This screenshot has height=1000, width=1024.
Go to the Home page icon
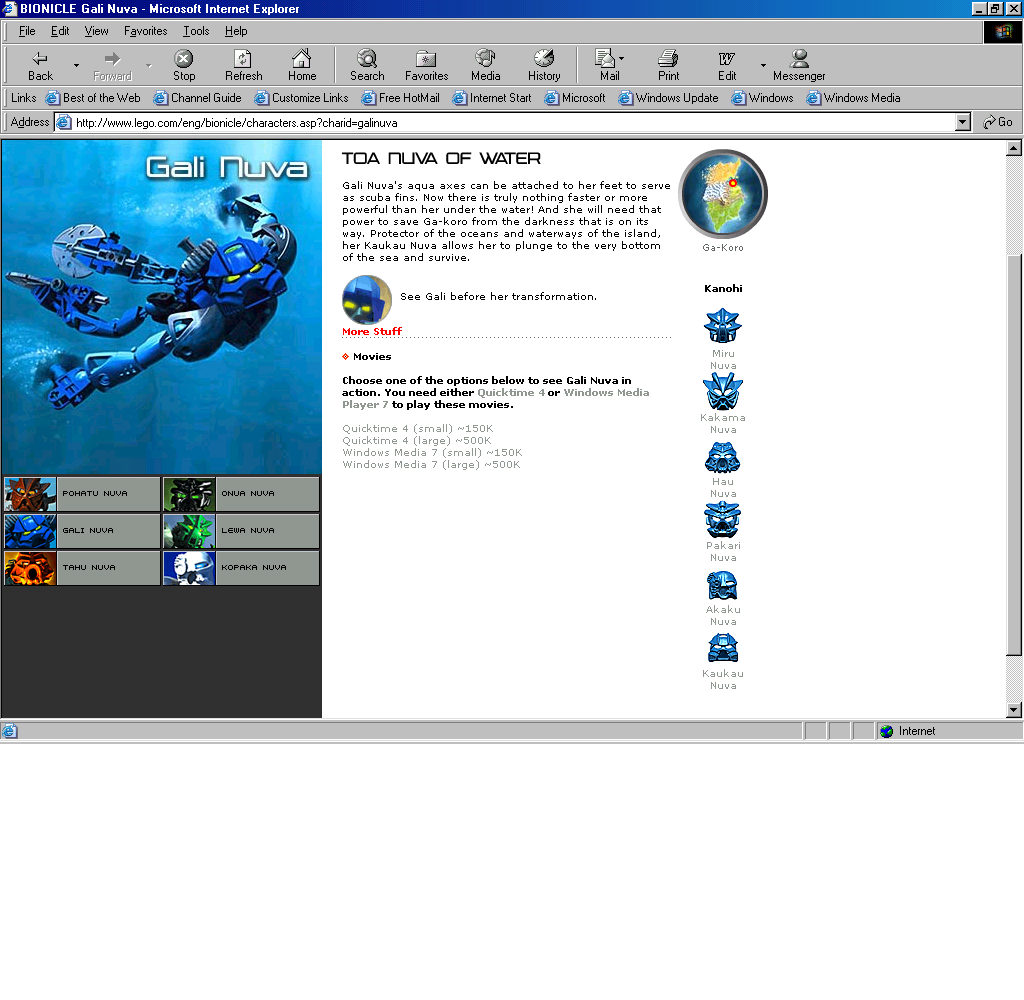[x=302, y=65]
